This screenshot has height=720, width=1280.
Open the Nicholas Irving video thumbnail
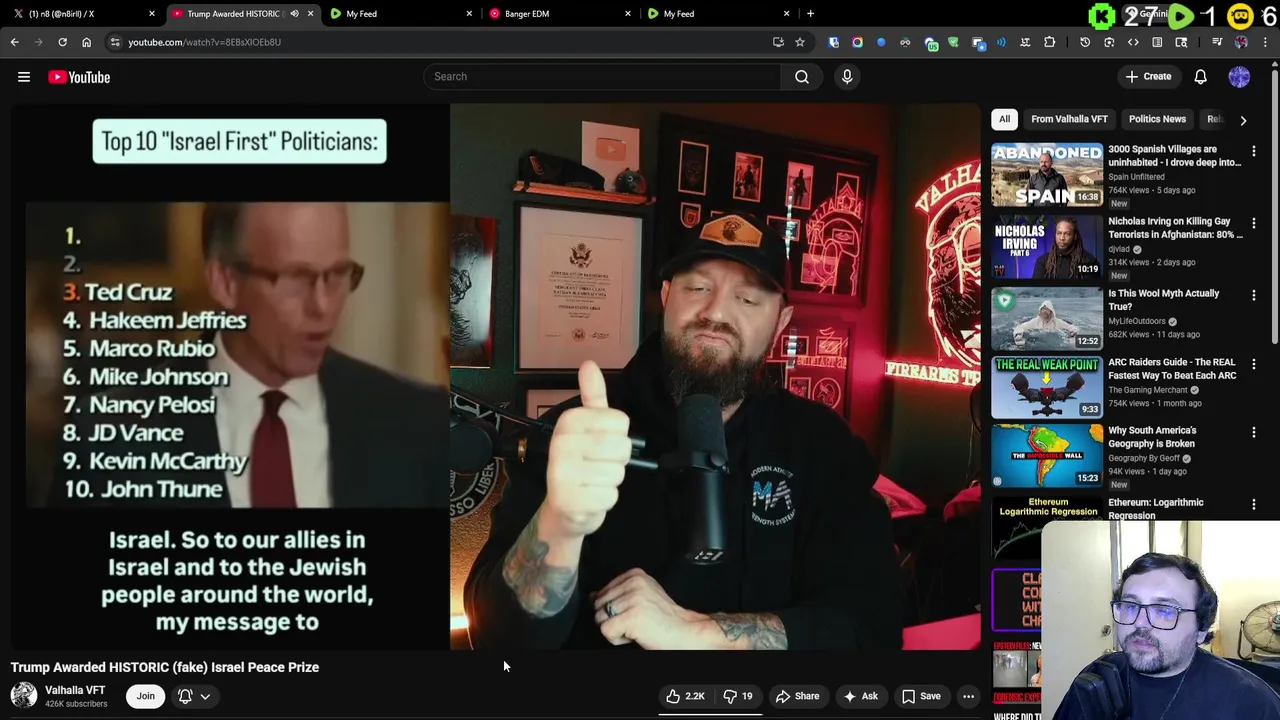pos(1046,247)
